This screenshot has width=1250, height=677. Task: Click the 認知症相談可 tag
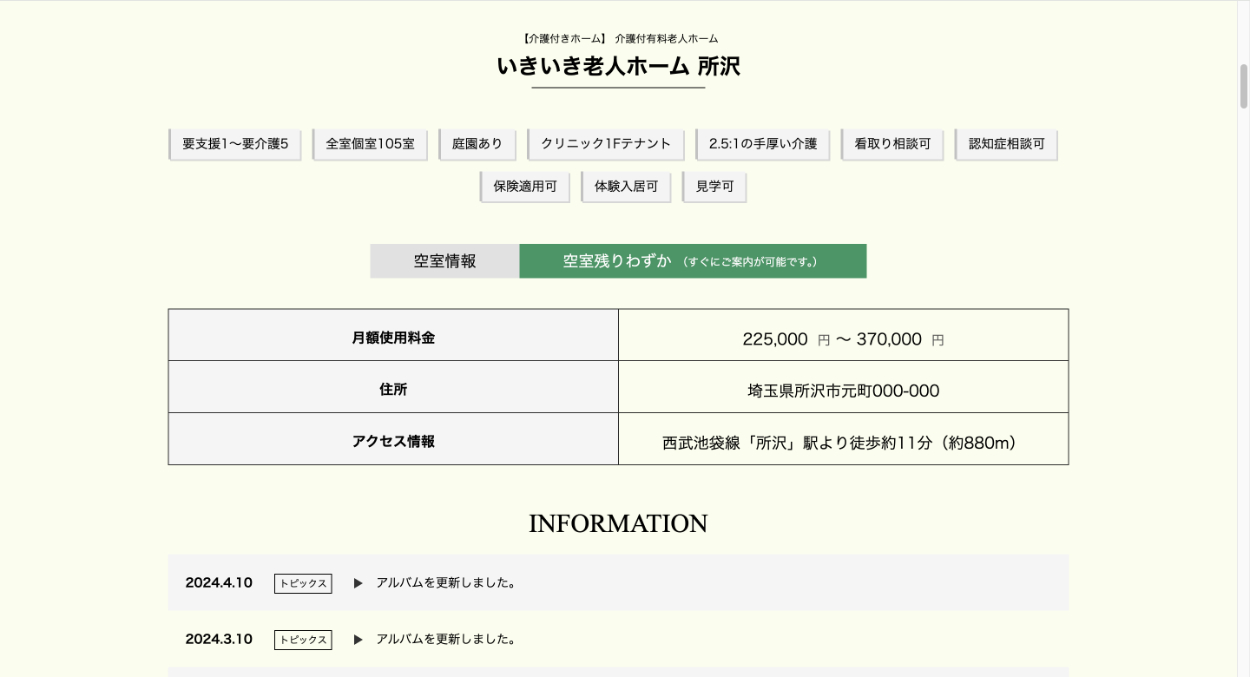click(x=1006, y=144)
